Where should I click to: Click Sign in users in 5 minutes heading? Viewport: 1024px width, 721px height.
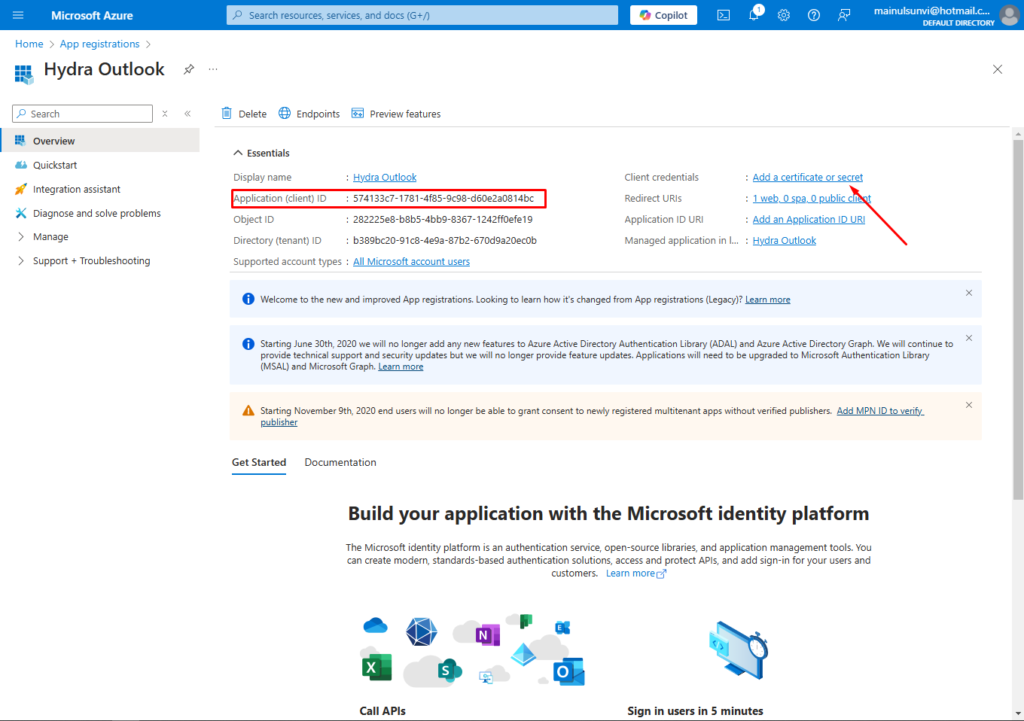695,711
